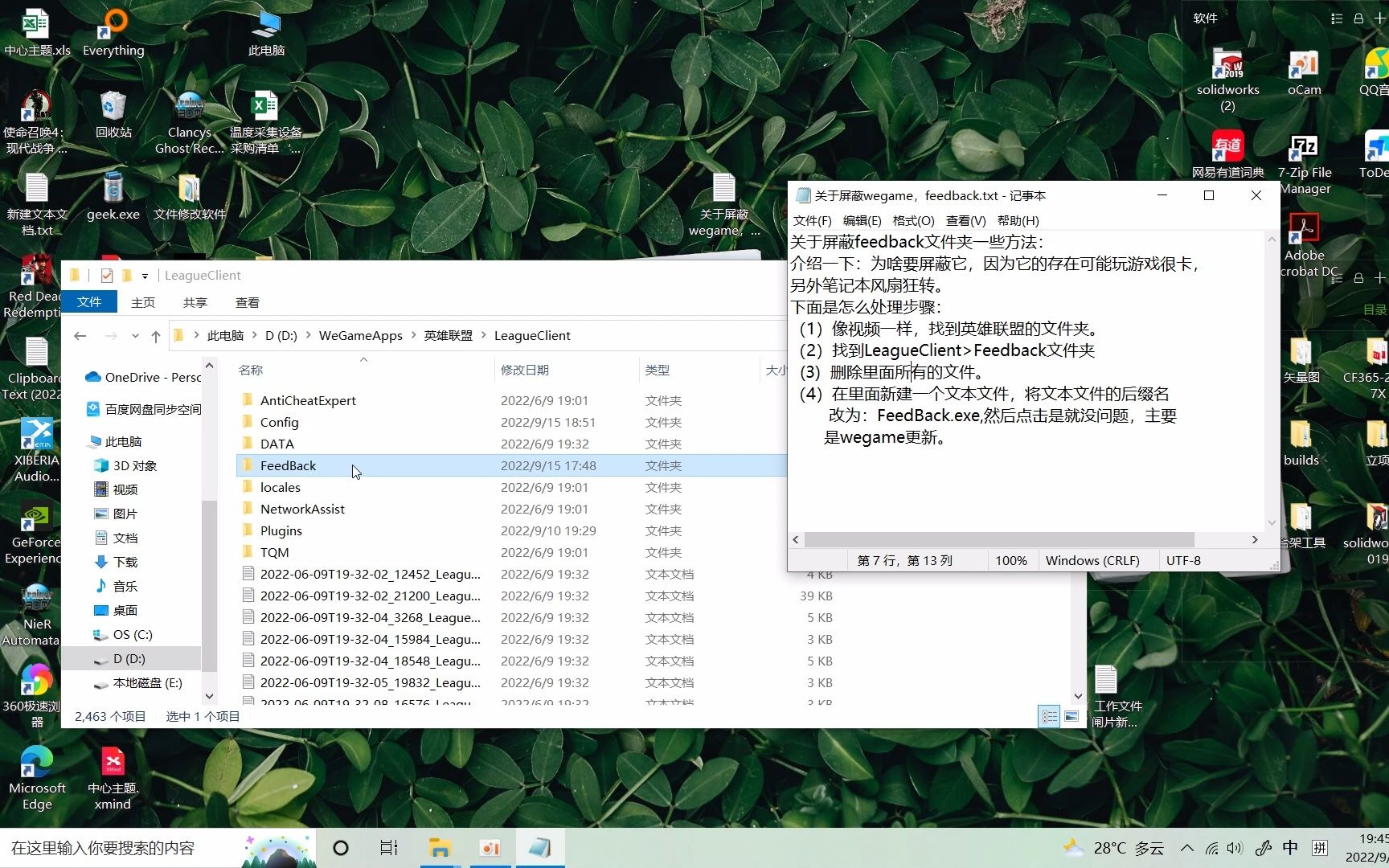
Task: Open the 文件 tab in Explorer ribbon
Action: click(89, 302)
